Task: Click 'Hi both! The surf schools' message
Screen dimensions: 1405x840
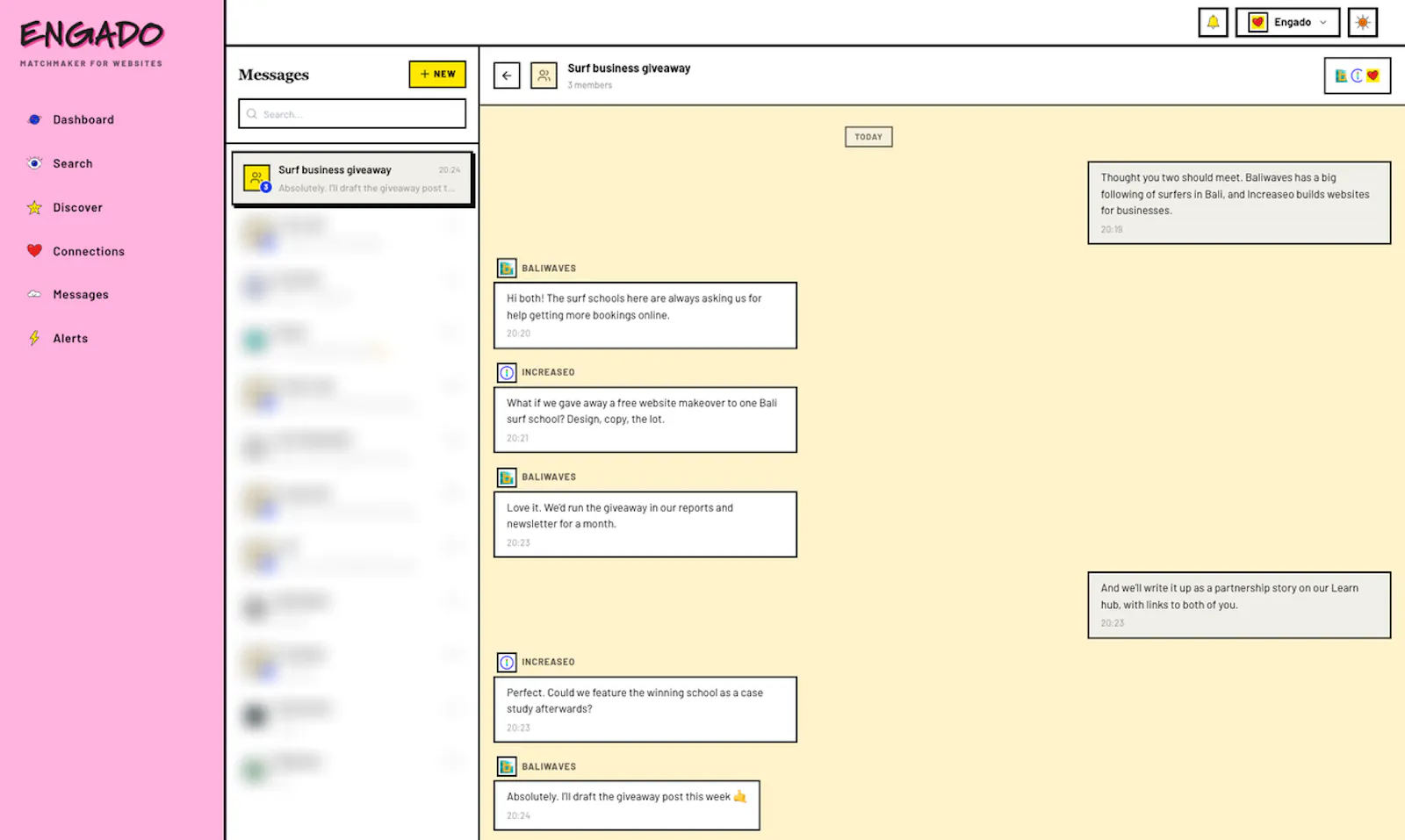Action: [x=645, y=315]
